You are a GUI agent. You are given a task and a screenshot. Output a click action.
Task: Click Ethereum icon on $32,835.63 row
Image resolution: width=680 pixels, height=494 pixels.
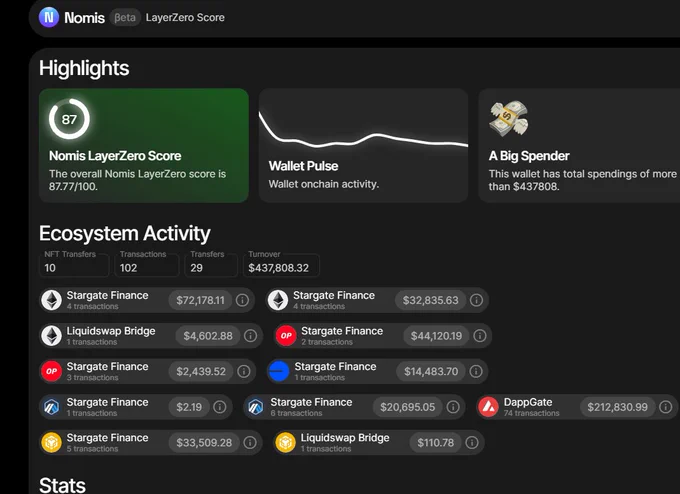278,300
